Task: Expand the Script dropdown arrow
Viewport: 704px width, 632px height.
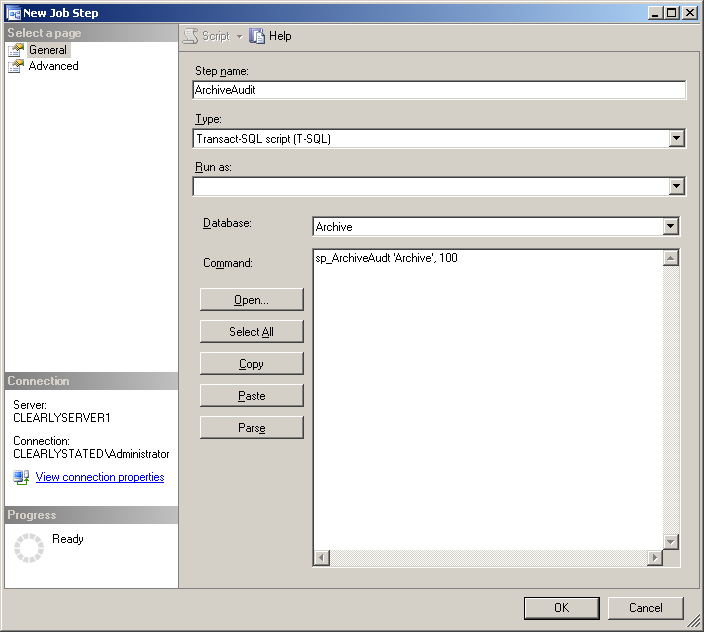Action: pyautogui.click(x=239, y=36)
